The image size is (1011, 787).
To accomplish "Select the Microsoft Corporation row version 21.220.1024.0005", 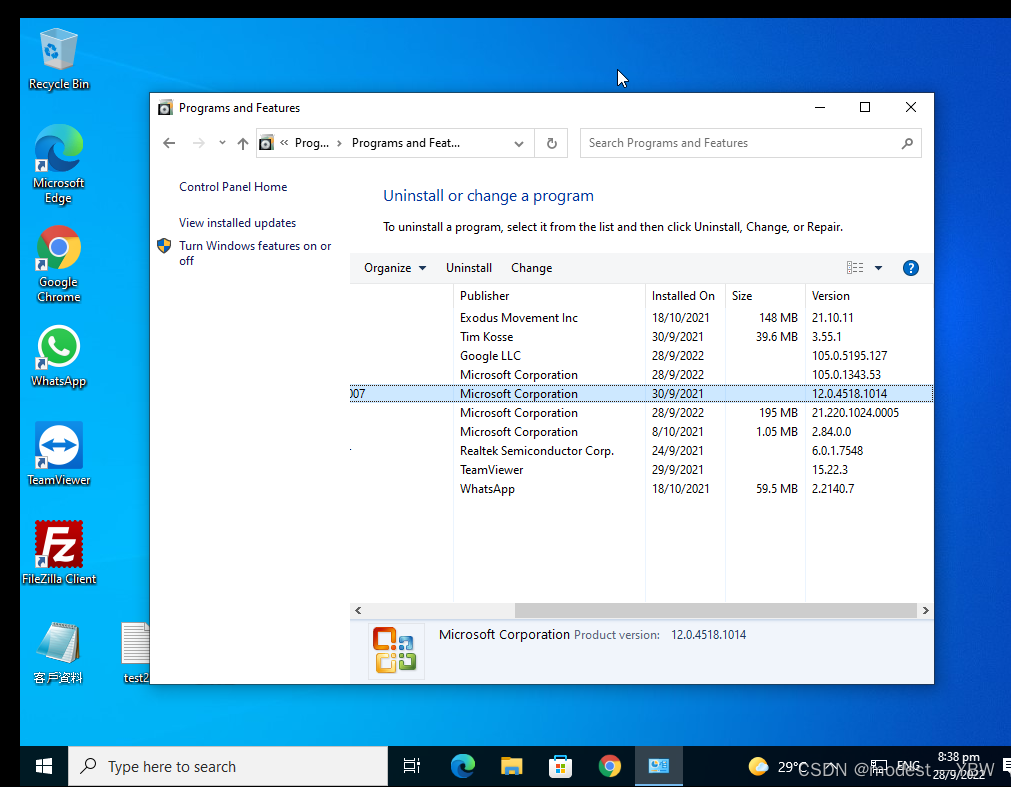I will click(x=642, y=413).
